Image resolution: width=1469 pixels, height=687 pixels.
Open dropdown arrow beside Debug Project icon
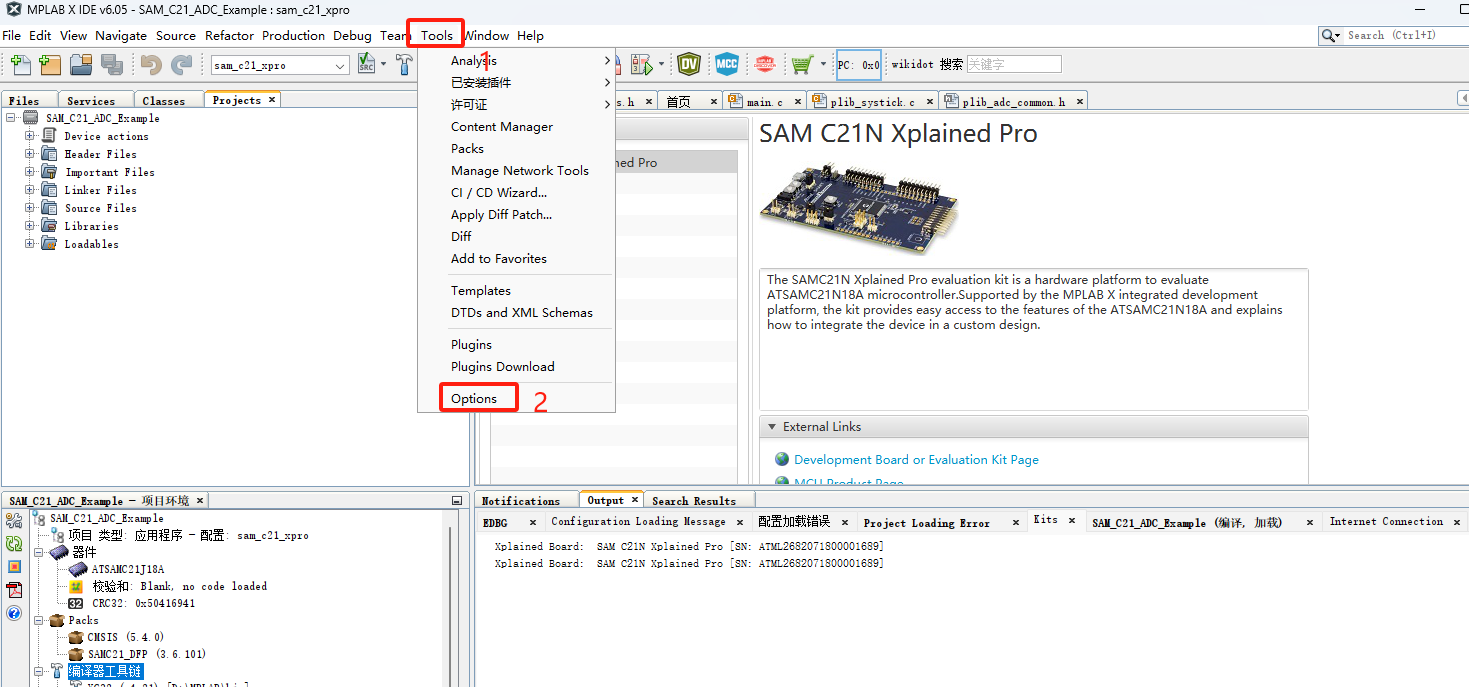(x=661, y=65)
